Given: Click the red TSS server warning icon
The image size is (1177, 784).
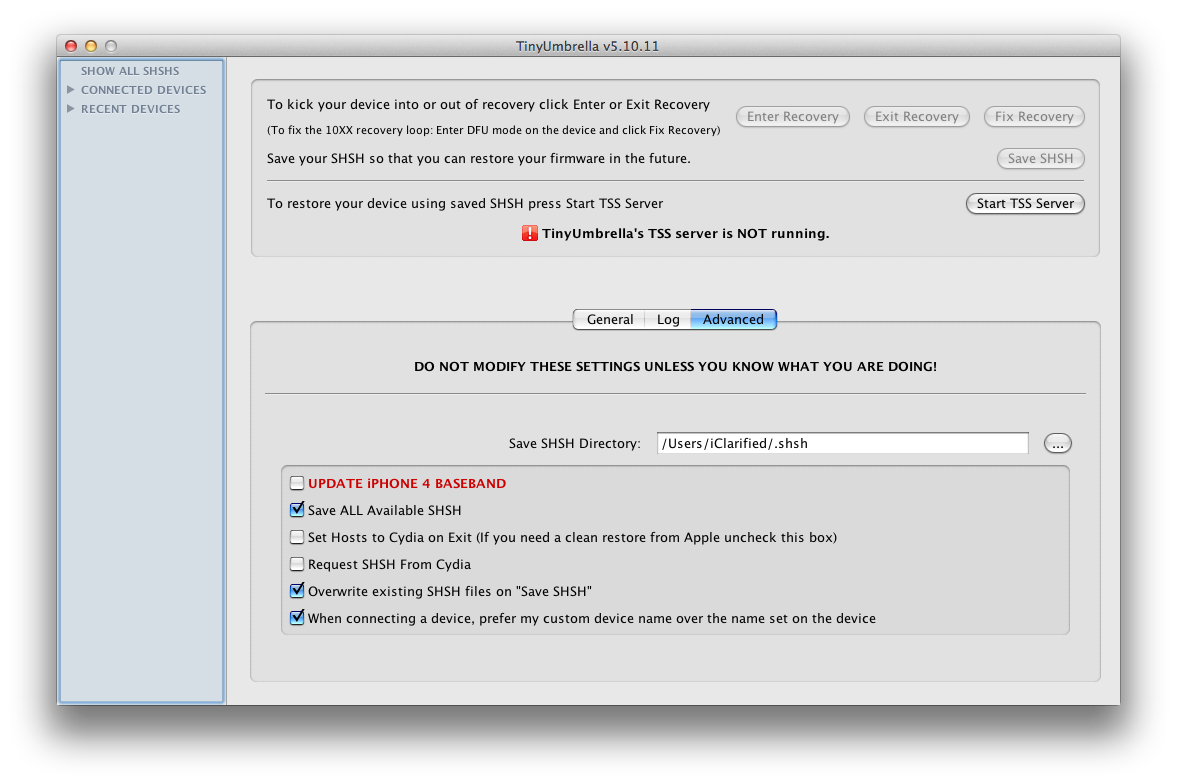Looking at the screenshot, I should (x=530, y=234).
